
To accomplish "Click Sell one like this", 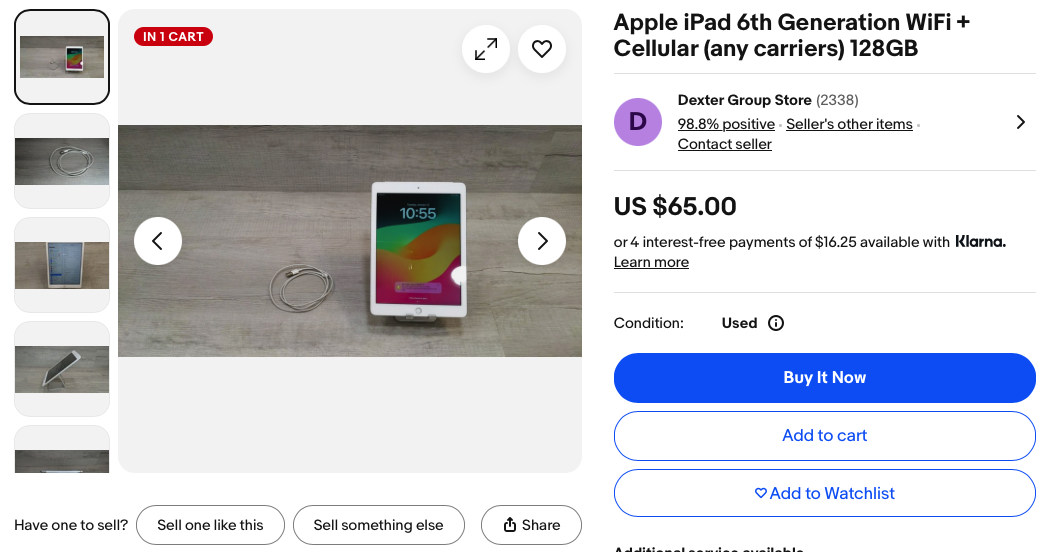I will 210,525.
